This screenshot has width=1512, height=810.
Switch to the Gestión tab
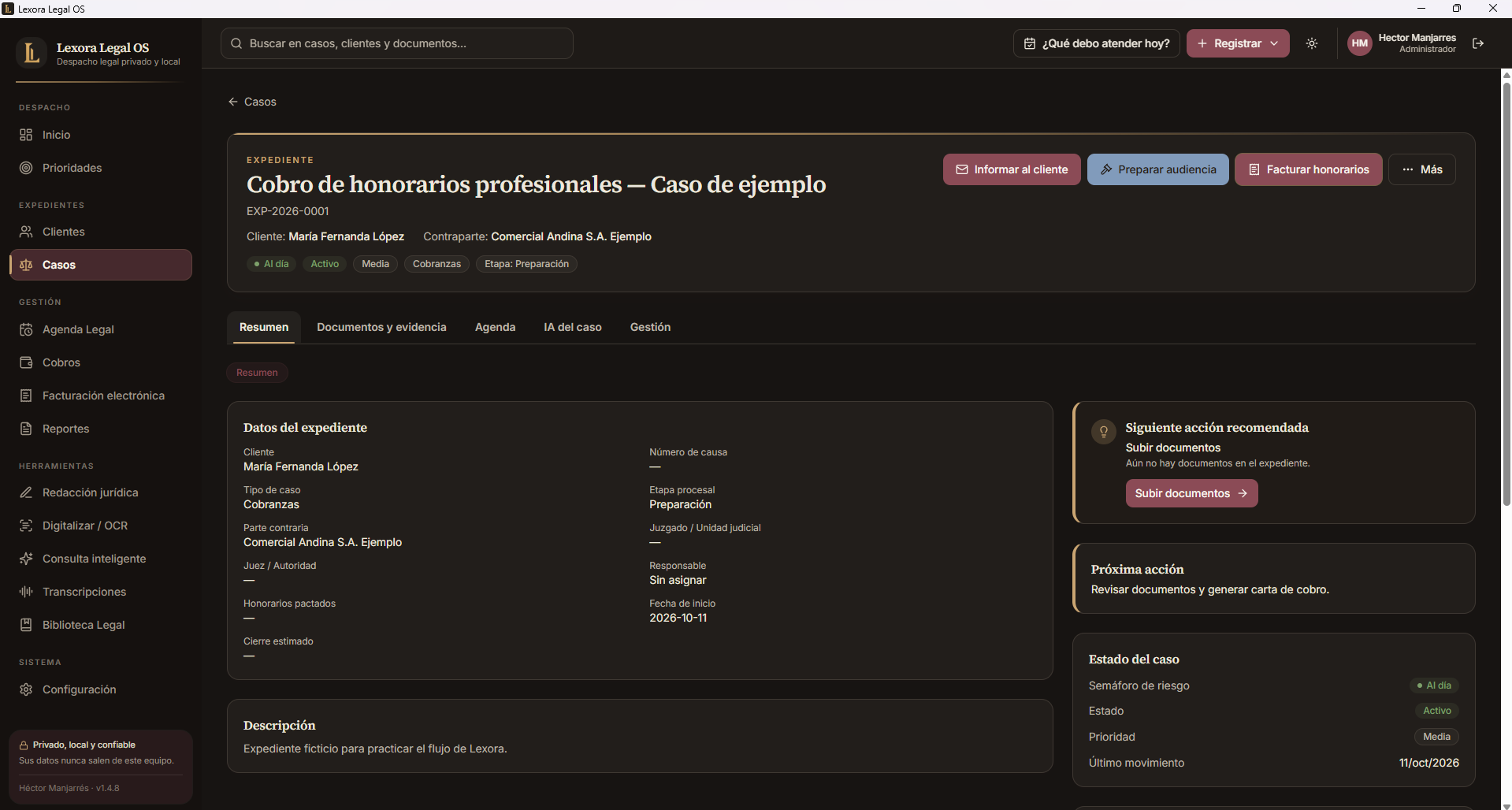click(650, 327)
